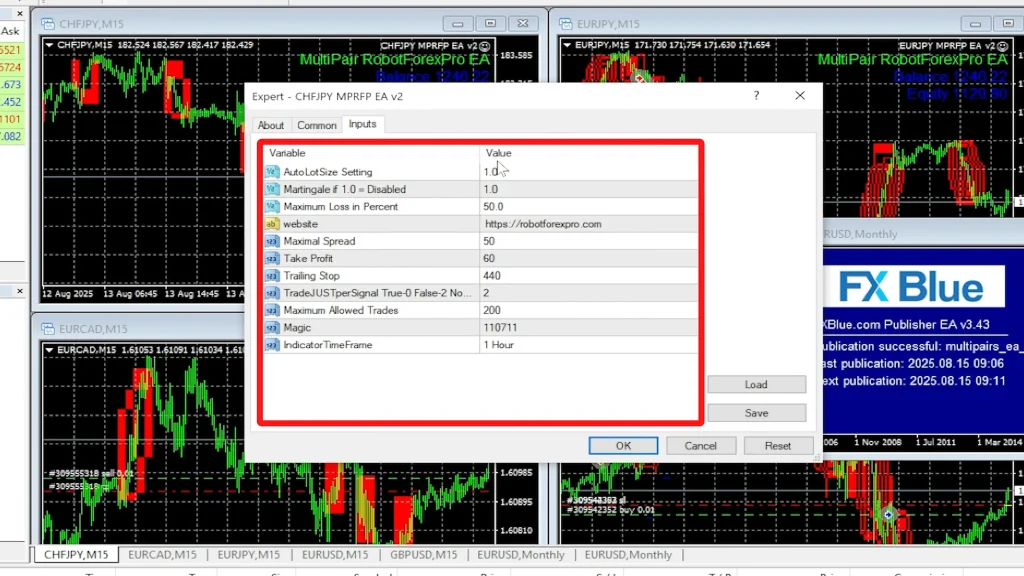The width and height of the screenshot is (1024, 576).
Task: Click the Maximal Spread integer icon
Action: [272, 241]
